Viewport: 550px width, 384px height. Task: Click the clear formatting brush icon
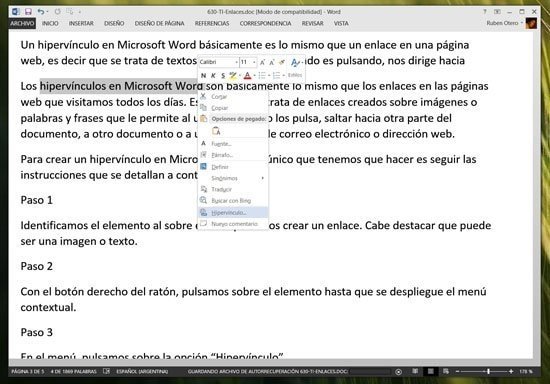coord(281,62)
